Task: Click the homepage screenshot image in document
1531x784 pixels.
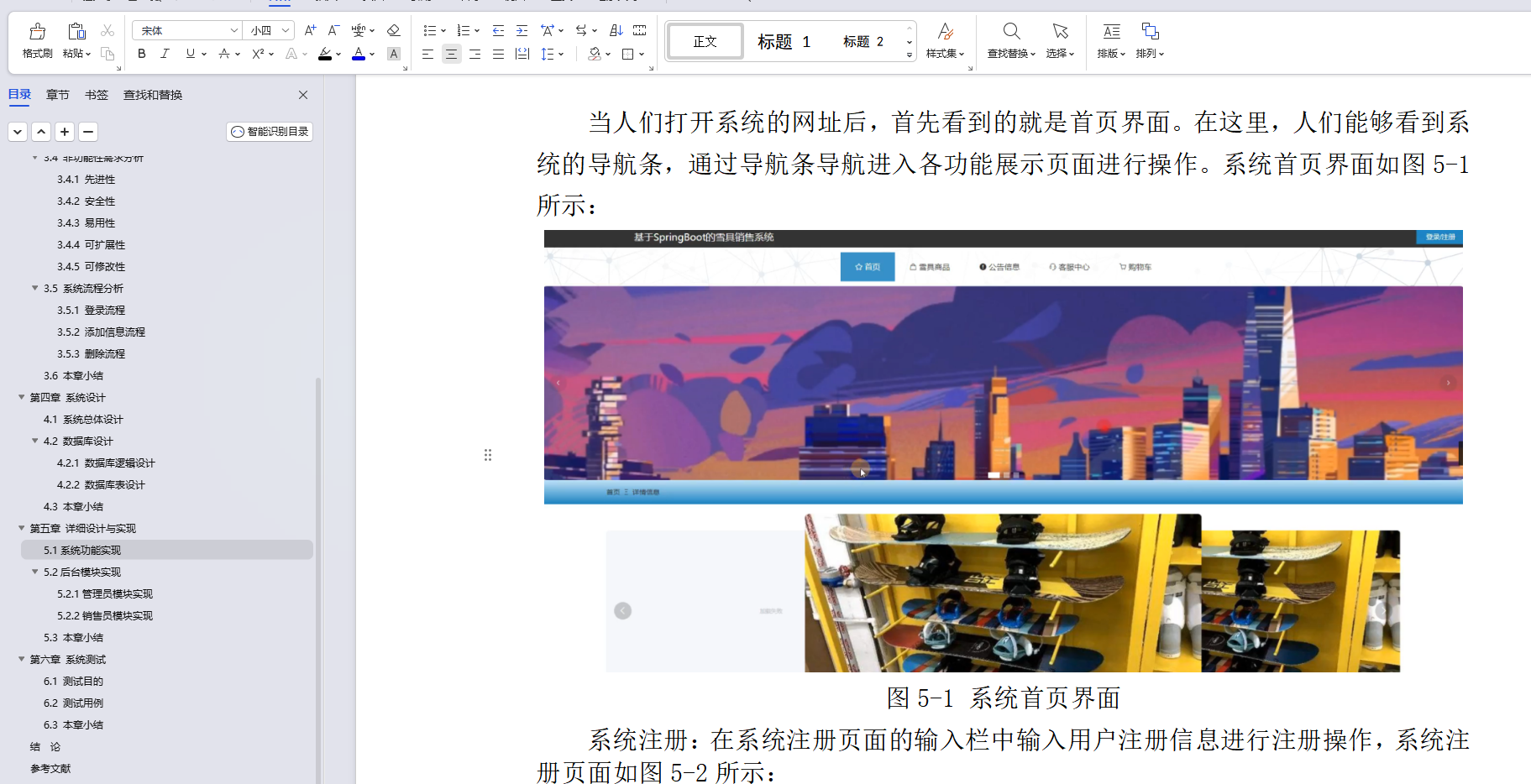Action: (1003, 452)
